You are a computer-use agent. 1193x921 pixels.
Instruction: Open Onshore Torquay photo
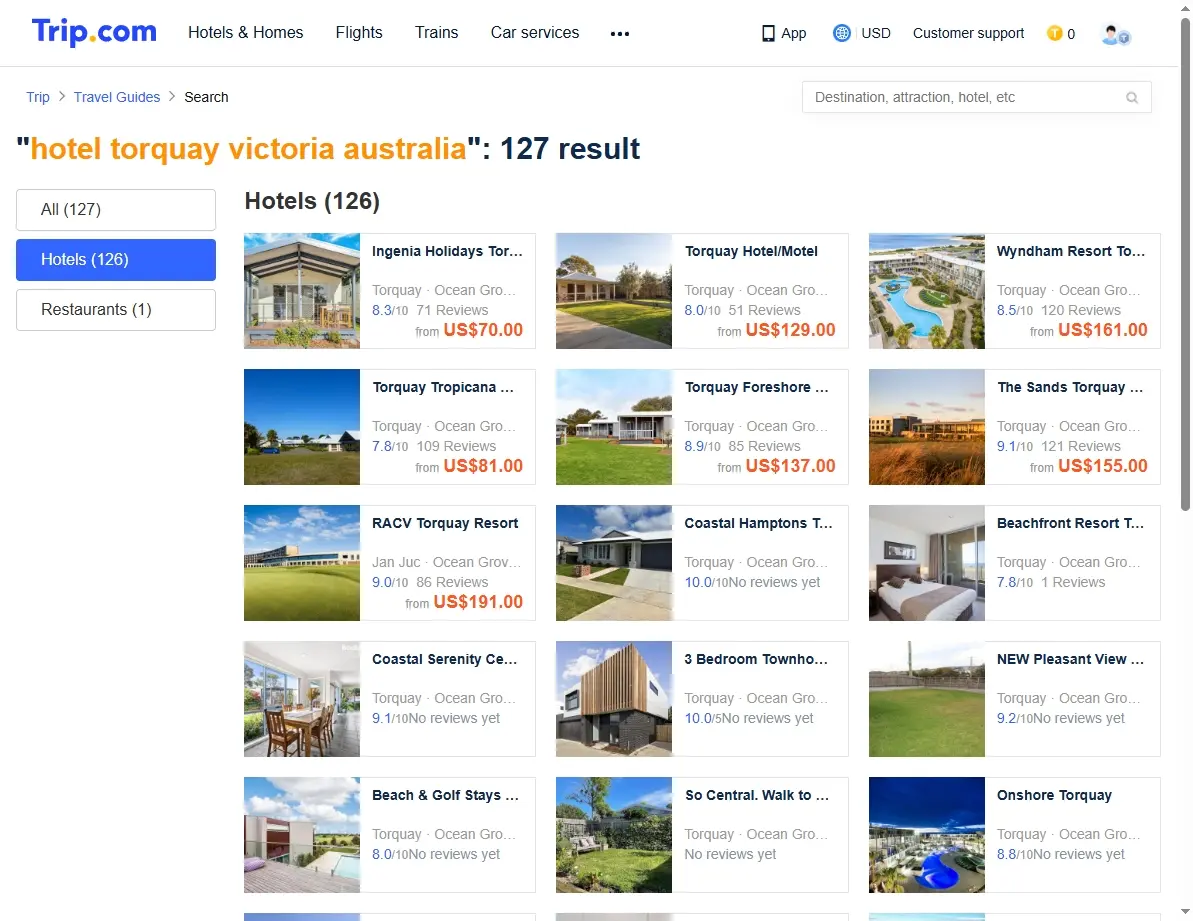coord(927,835)
